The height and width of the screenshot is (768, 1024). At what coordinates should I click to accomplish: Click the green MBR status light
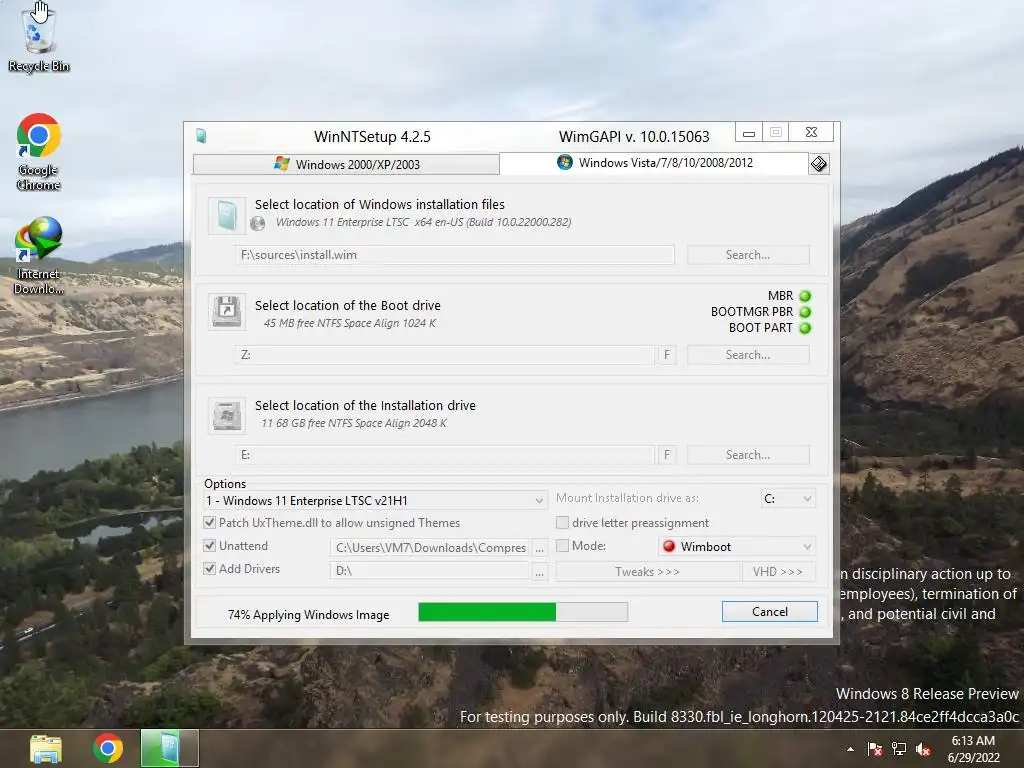pyautogui.click(x=805, y=296)
